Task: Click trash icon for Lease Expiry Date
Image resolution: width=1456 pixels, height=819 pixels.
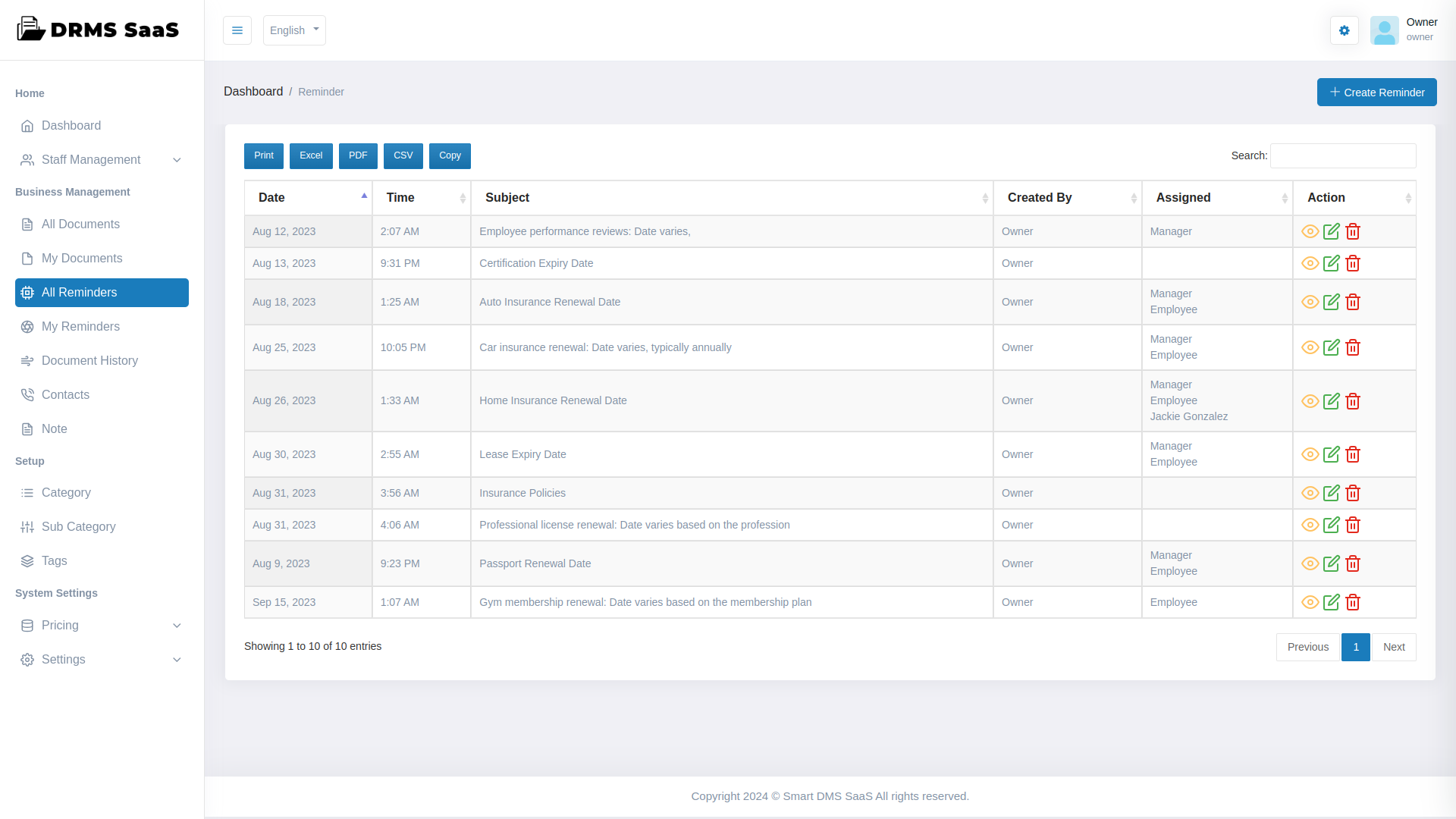Action: pos(1353,454)
